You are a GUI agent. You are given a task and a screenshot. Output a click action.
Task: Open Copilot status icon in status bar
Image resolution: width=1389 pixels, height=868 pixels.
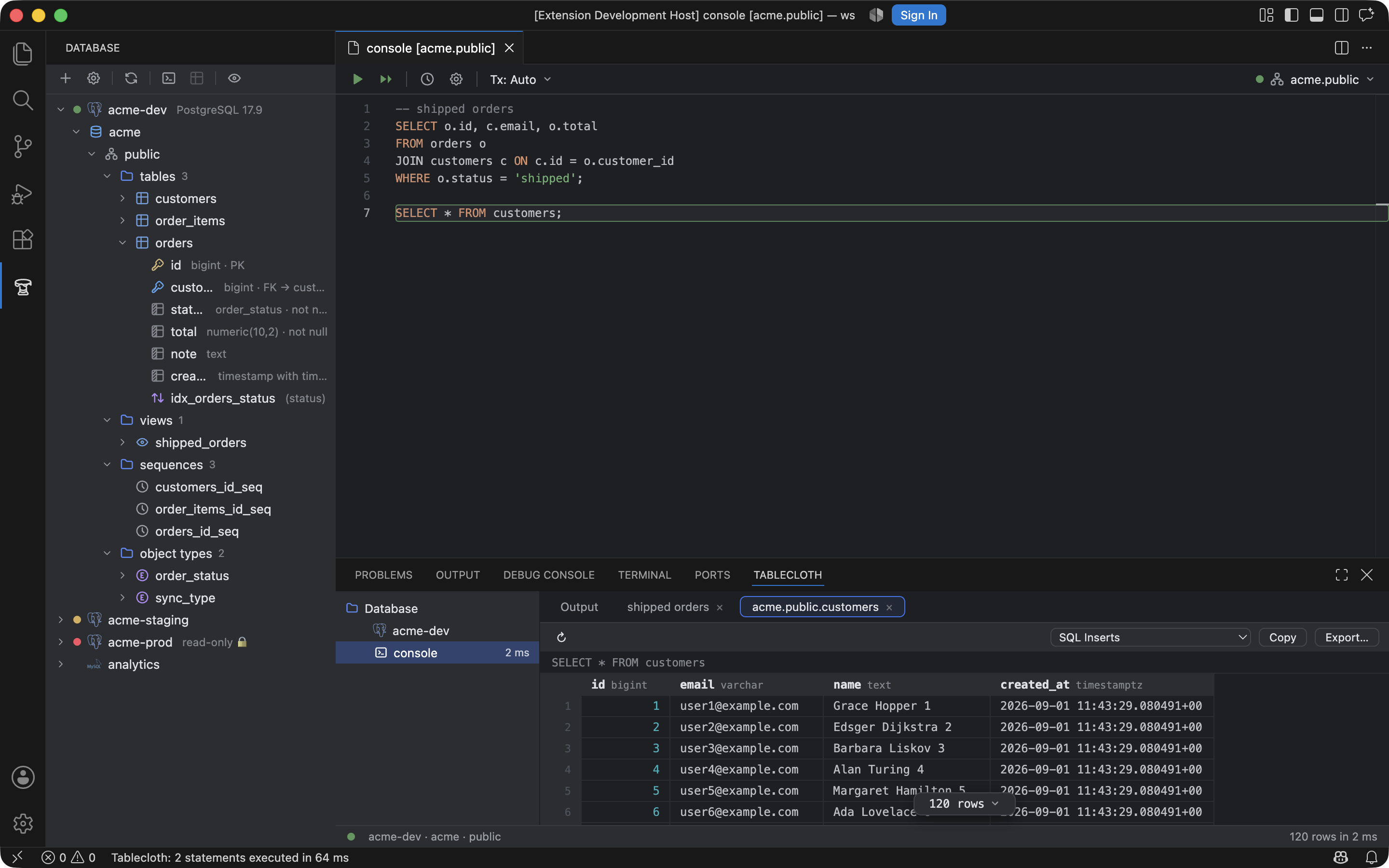click(x=1341, y=858)
